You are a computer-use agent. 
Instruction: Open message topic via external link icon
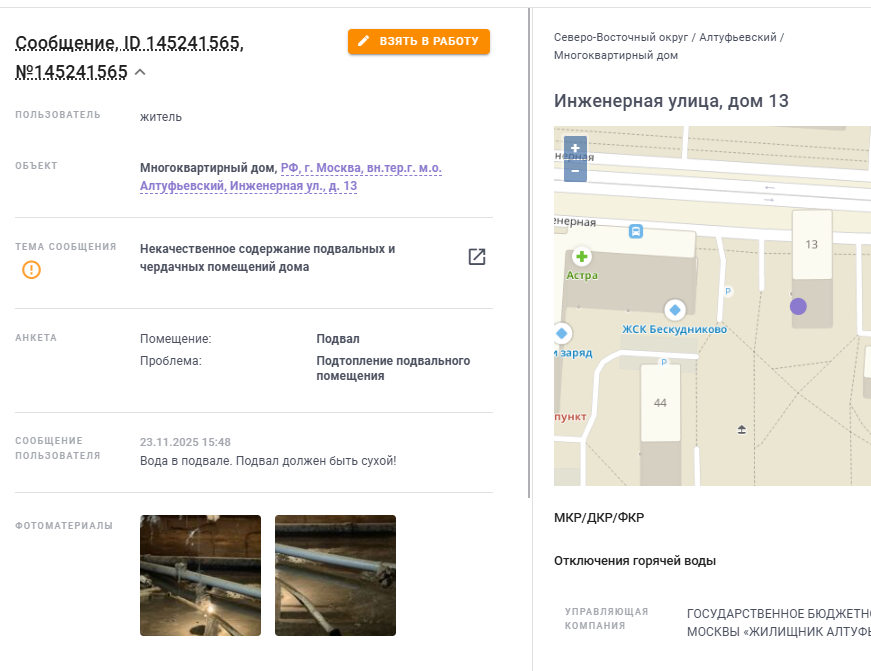[x=477, y=257]
